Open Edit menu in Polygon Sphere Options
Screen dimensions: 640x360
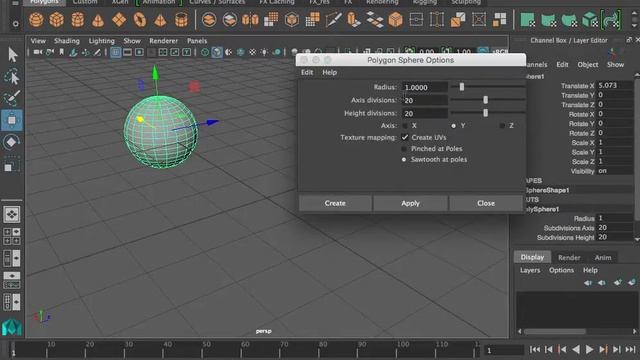307,72
